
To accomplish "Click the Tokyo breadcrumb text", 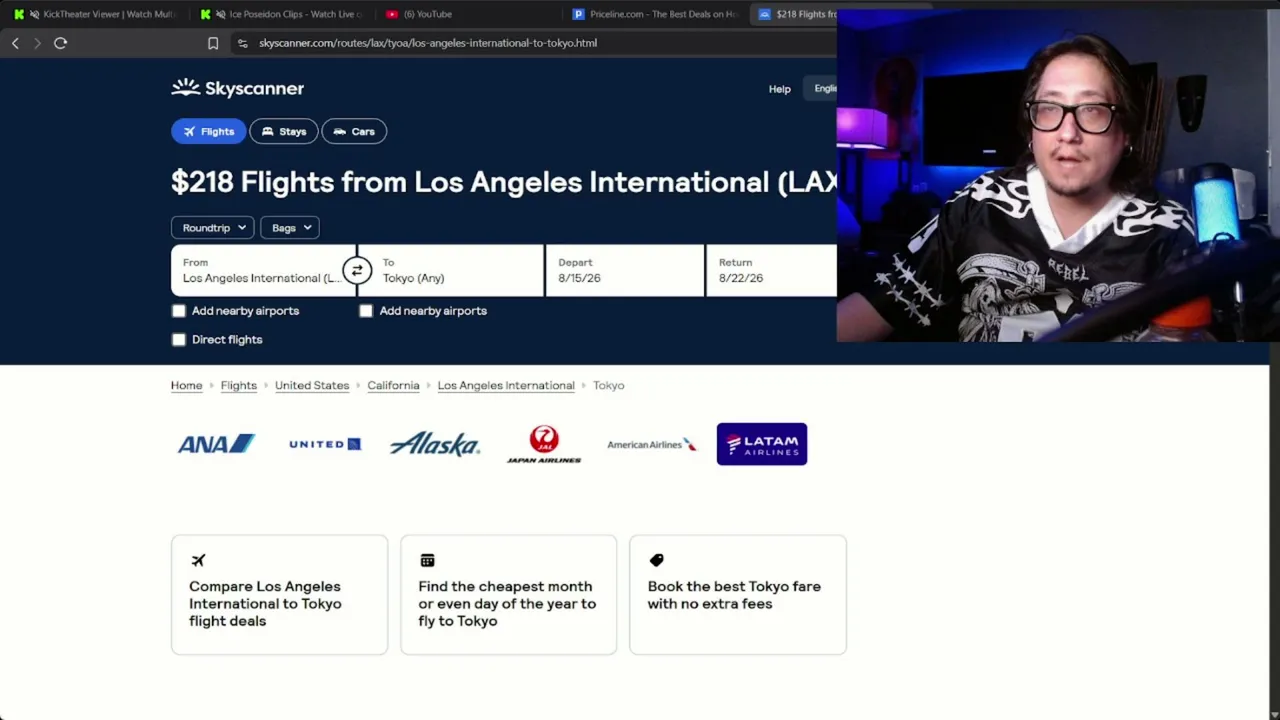I will click(x=608, y=385).
